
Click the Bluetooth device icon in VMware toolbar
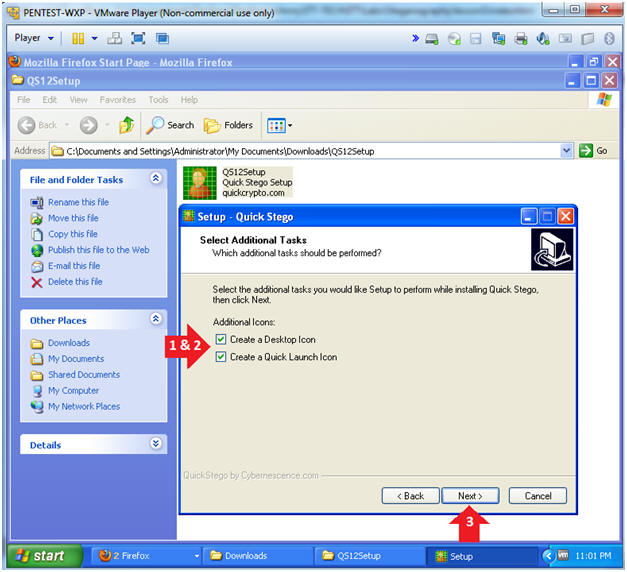(x=609, y=39)
